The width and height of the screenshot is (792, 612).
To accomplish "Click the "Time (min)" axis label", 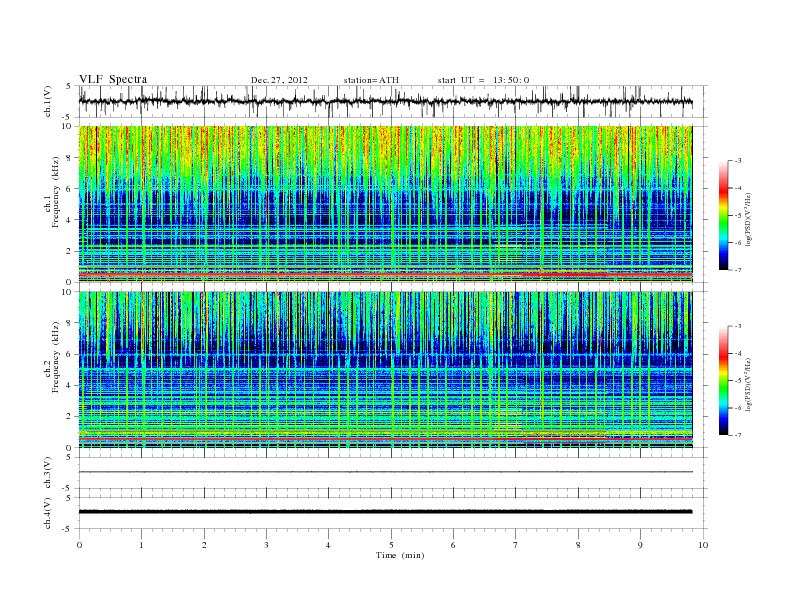I will (x=400, y=555).
